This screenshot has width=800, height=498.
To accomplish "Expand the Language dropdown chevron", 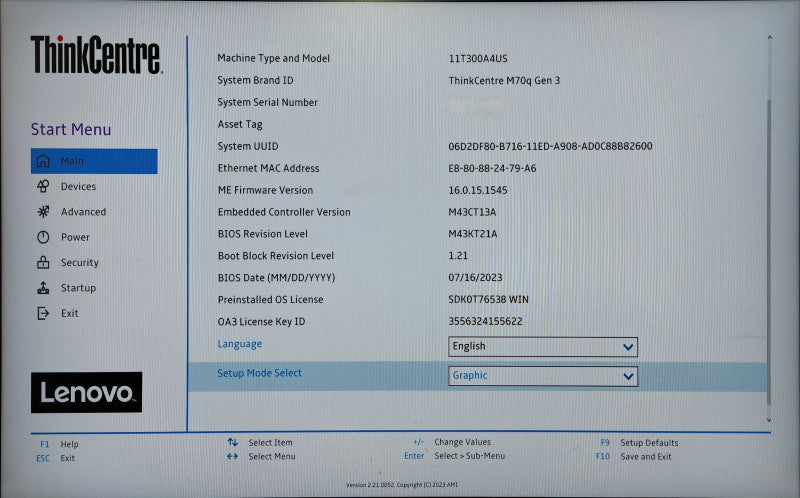I will click(x=628, y=347).
